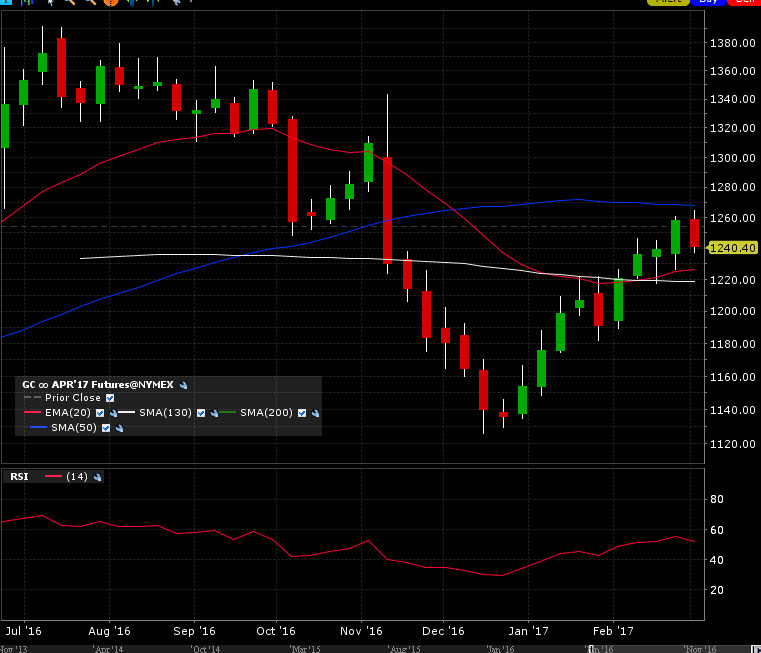761x653 pixels.
Task: Edit SMA(200) via its wrench icon
Action: [316, 413]
